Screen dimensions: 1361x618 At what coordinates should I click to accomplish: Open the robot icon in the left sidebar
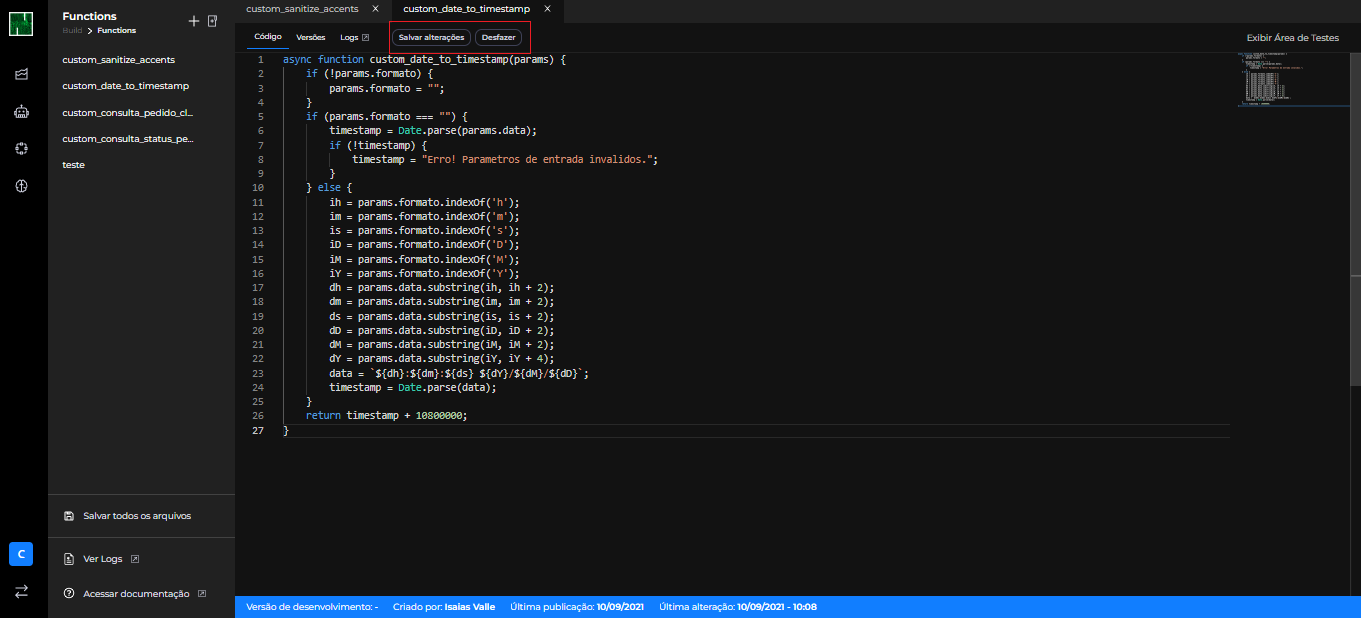[22, 112]
